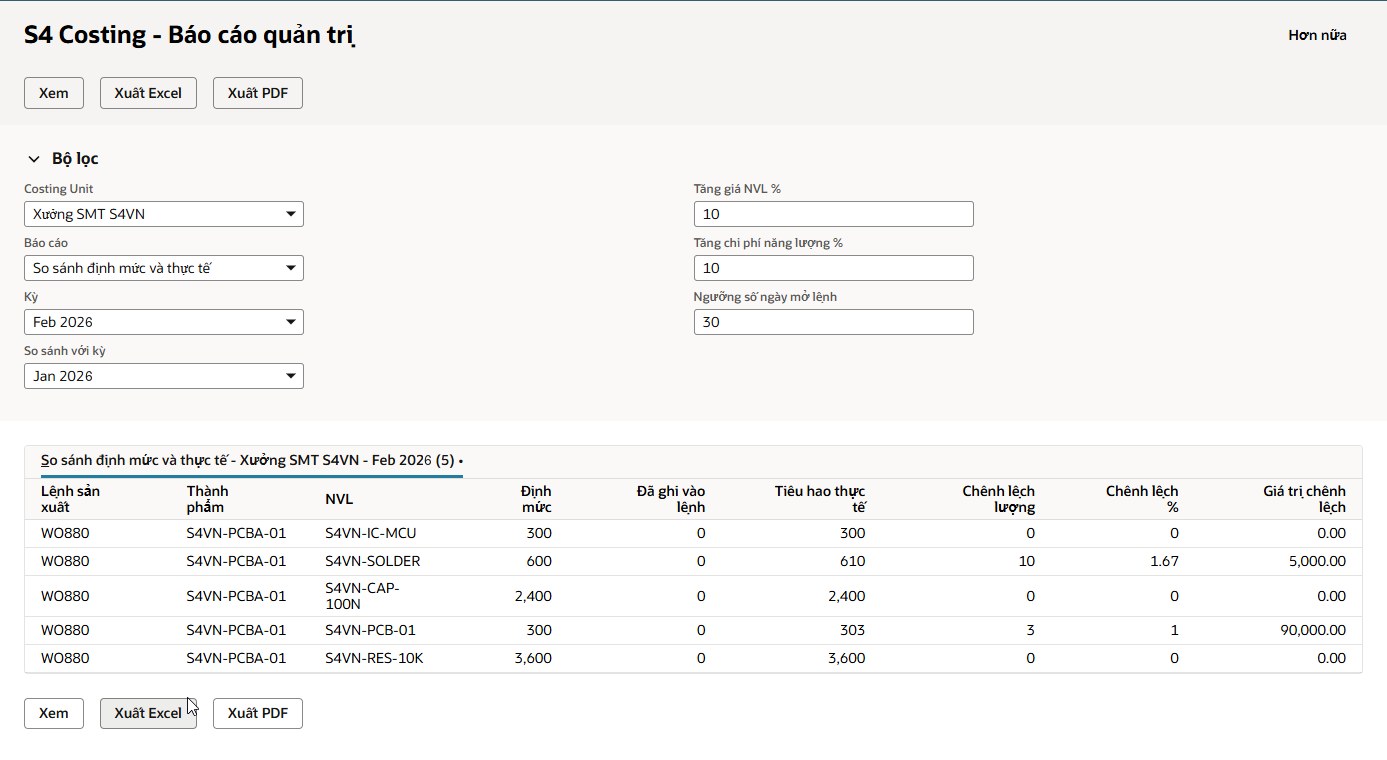Click the S4VN-CAP-100N material cell
1387x760 pixels.
click(x=362, y=596)
